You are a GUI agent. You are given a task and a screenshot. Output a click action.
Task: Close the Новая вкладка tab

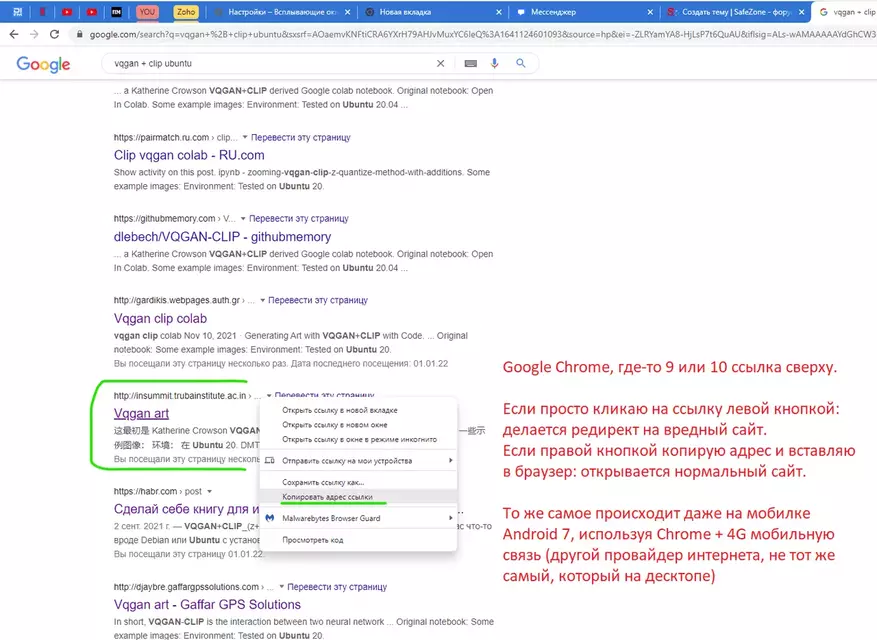(x=499, y=12)
